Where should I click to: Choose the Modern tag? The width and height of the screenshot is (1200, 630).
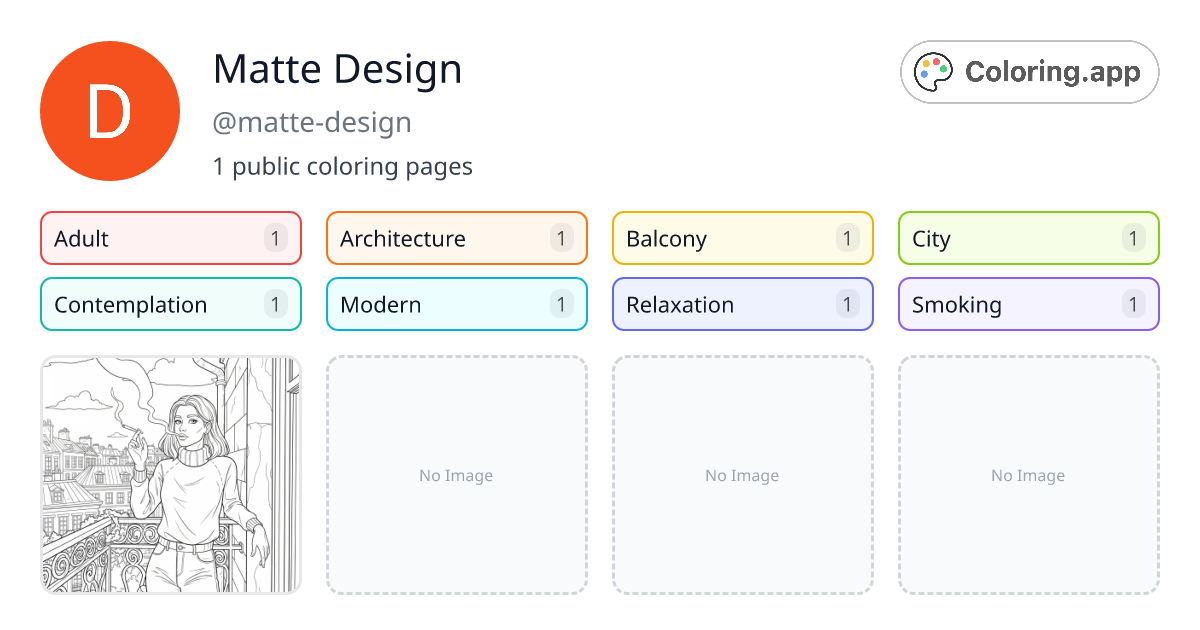[457, 304]
